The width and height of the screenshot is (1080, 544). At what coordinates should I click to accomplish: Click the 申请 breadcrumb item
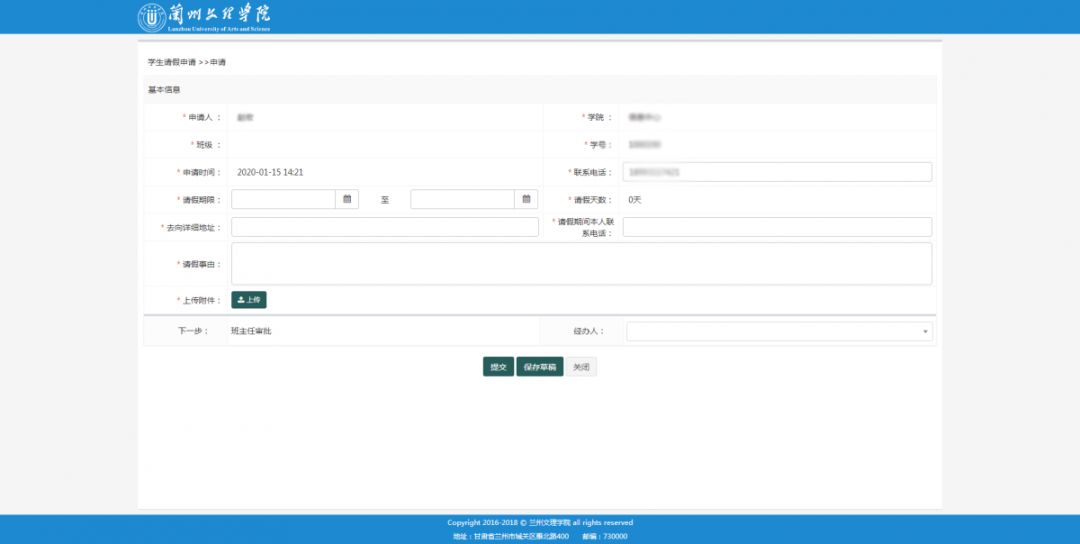pyautogui.click(x=218, y=62)
